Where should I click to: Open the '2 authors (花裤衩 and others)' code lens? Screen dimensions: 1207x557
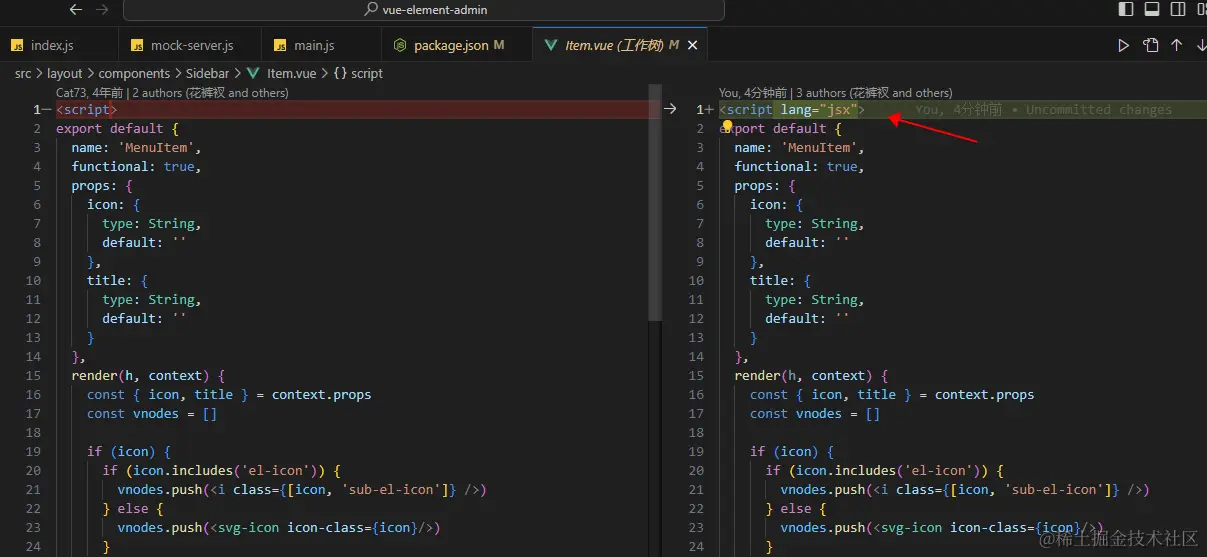pyautogui.click(x=210, y=92)
